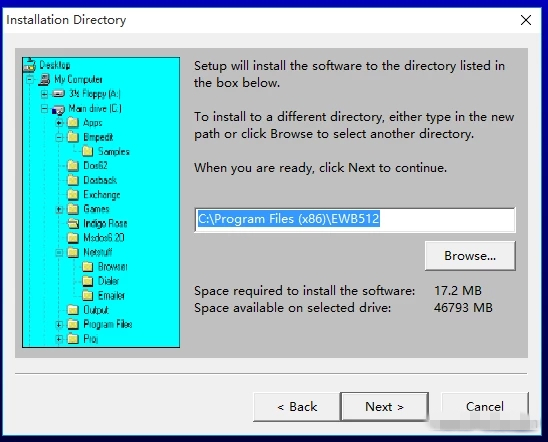This screenshot has height=442, width=548.
Task: Select the Samples folder icon
Action: pos(87,151)
